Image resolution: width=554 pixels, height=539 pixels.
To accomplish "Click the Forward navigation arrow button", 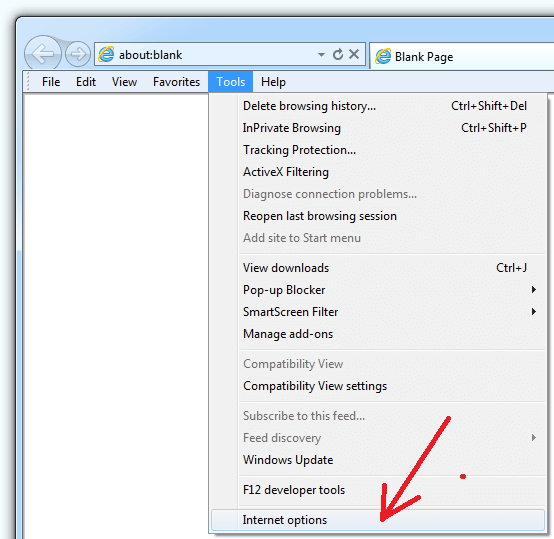I will click(x=78, y=54).
